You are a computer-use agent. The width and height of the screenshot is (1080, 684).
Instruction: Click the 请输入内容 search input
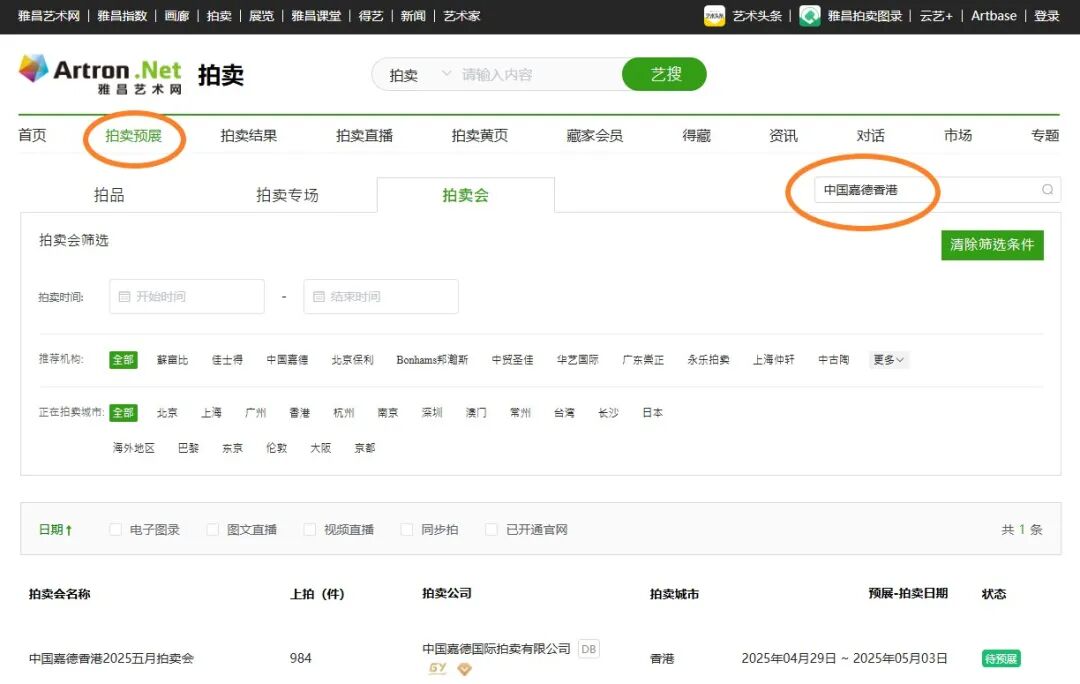coord(539,74)
